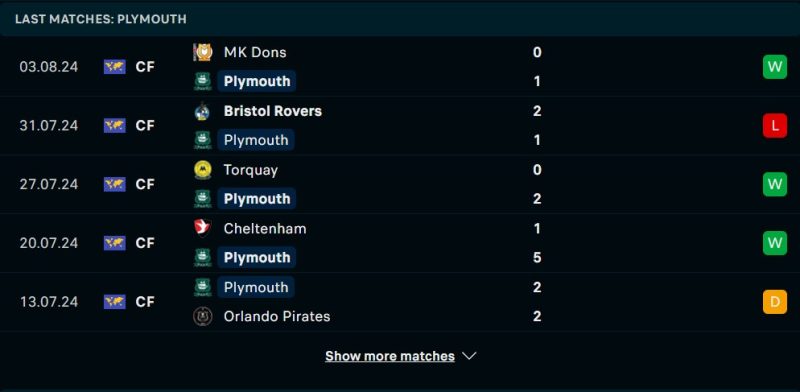The image size is (800, 392).
Task: Click W result badge for MK Dons match
Action: tap(774, 67)
